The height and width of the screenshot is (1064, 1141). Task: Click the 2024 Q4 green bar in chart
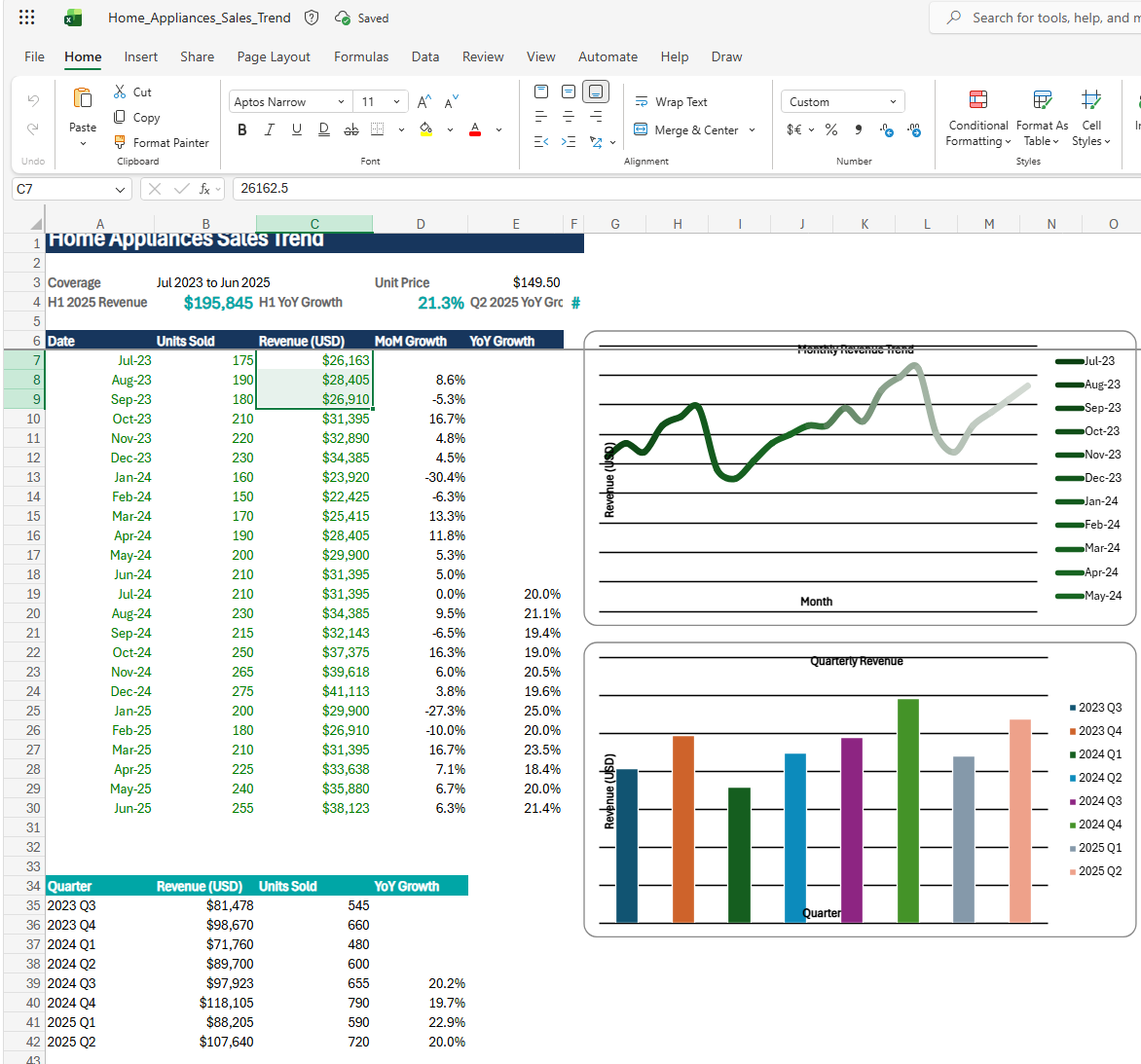click(x=907, y=810)
